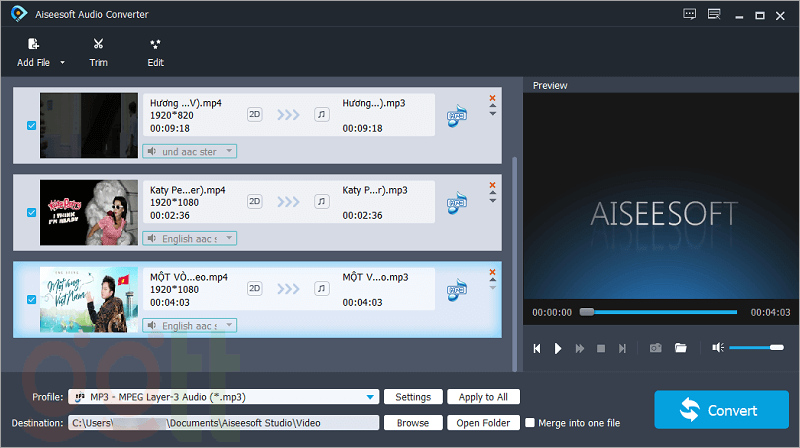Image resolution: width=800 pixels, height=448 pixels.
Task: Click the Browse destination button
Action: point(412,423)
